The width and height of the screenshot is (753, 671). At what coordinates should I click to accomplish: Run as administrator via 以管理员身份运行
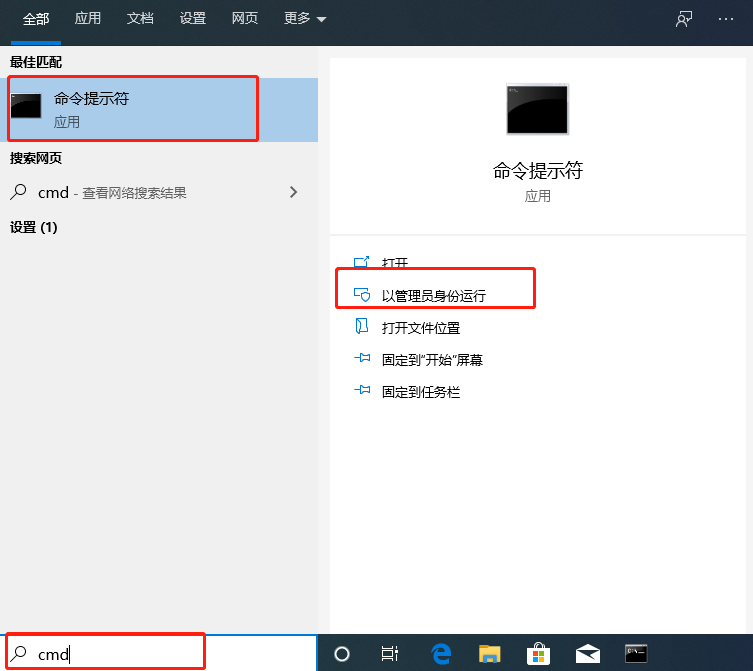[434, 295]
